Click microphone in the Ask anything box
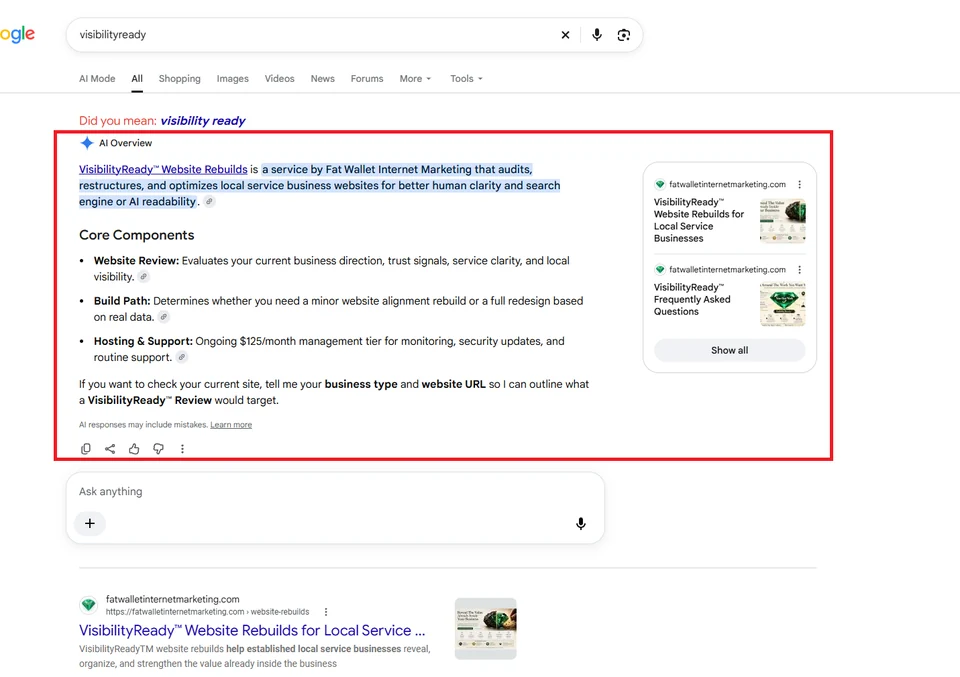 [x=580, y=523]
